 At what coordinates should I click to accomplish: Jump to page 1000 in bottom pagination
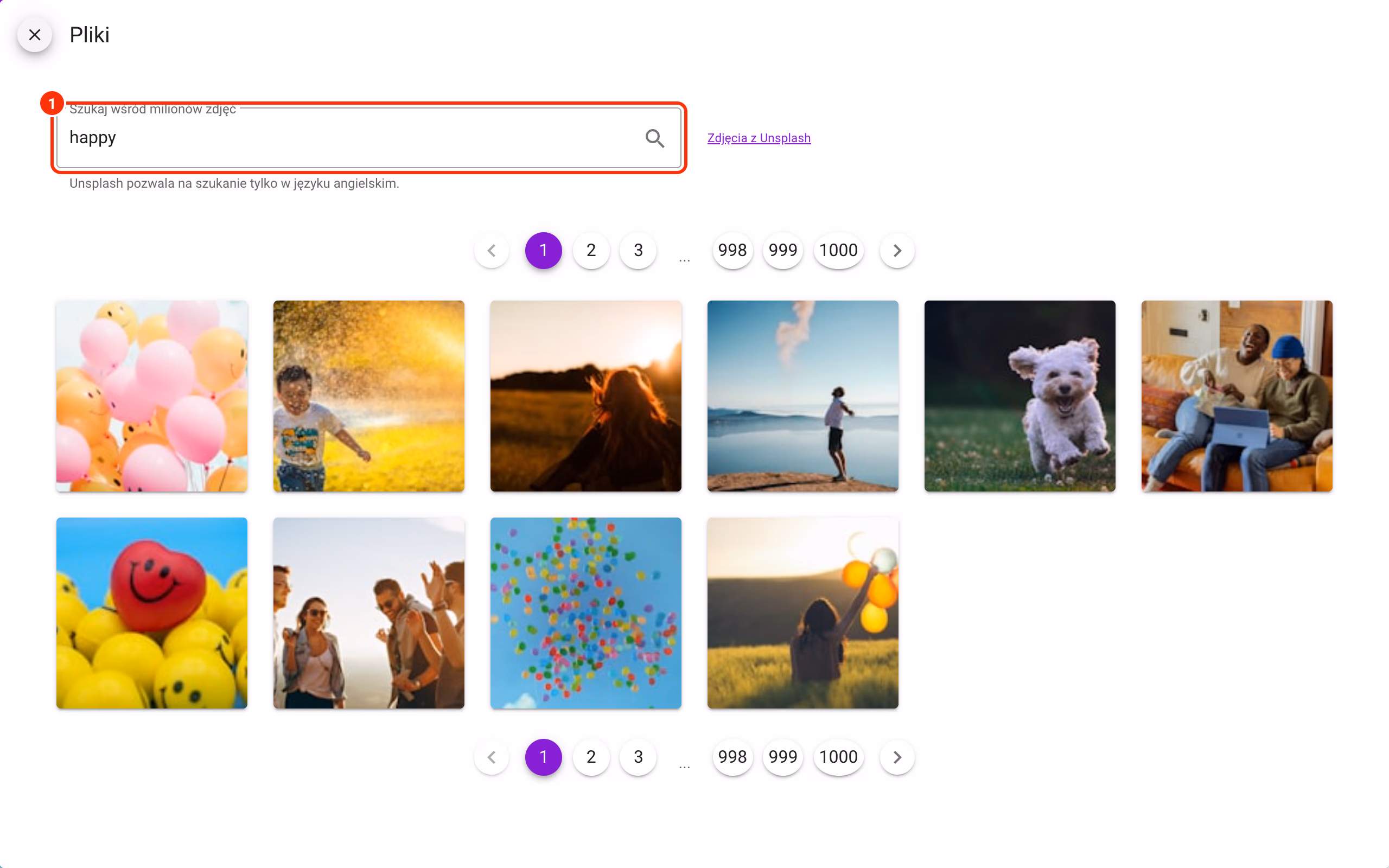point(839,757)
